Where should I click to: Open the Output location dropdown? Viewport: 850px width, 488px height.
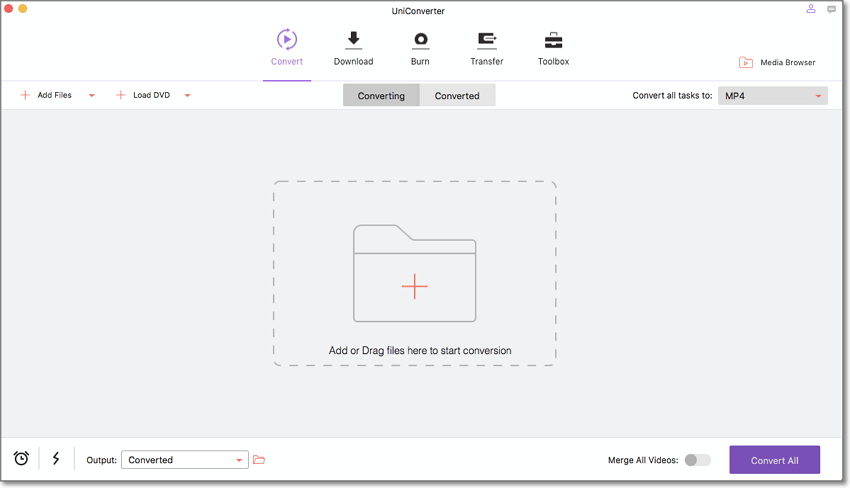pyautogui.click(x=185, y=460)
